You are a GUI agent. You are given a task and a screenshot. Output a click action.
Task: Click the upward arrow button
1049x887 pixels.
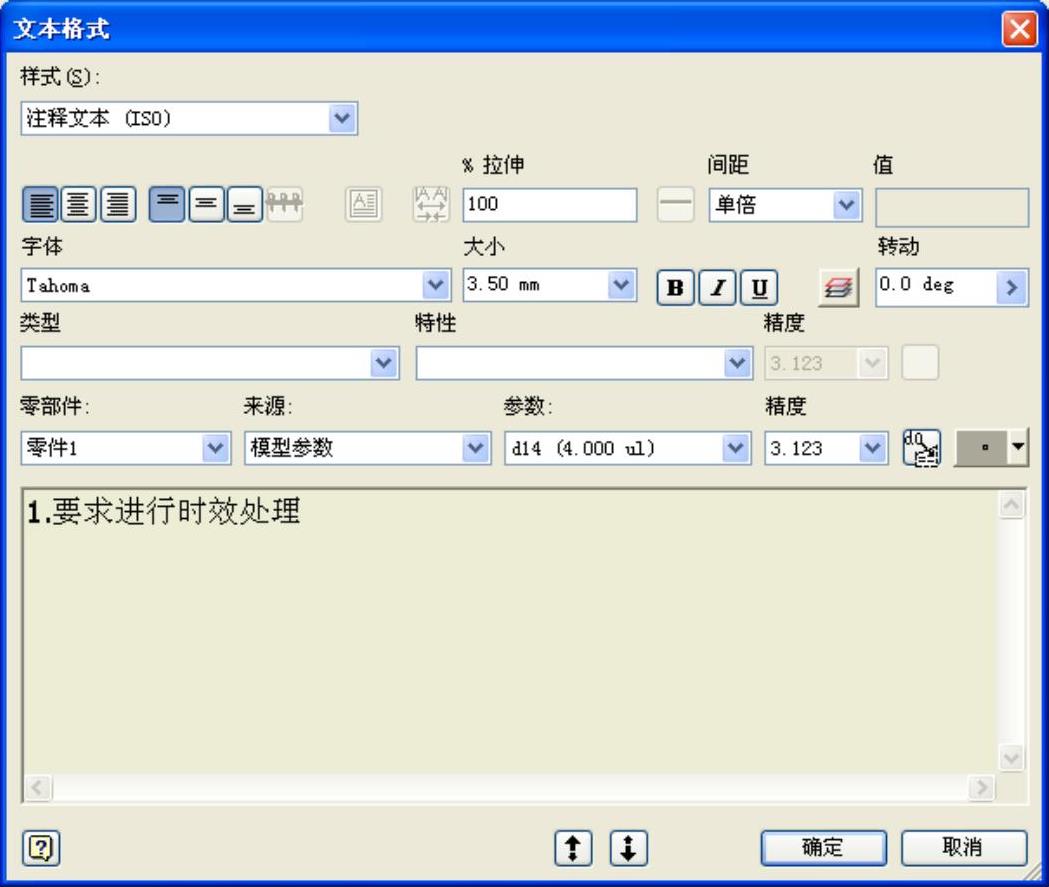pyautogui.click(x=573, y=848)
